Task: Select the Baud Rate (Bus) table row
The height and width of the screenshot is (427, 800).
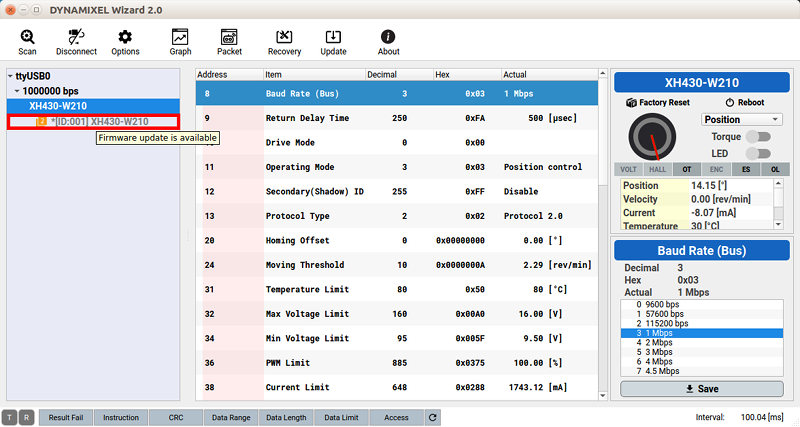Action: (396, 93)
